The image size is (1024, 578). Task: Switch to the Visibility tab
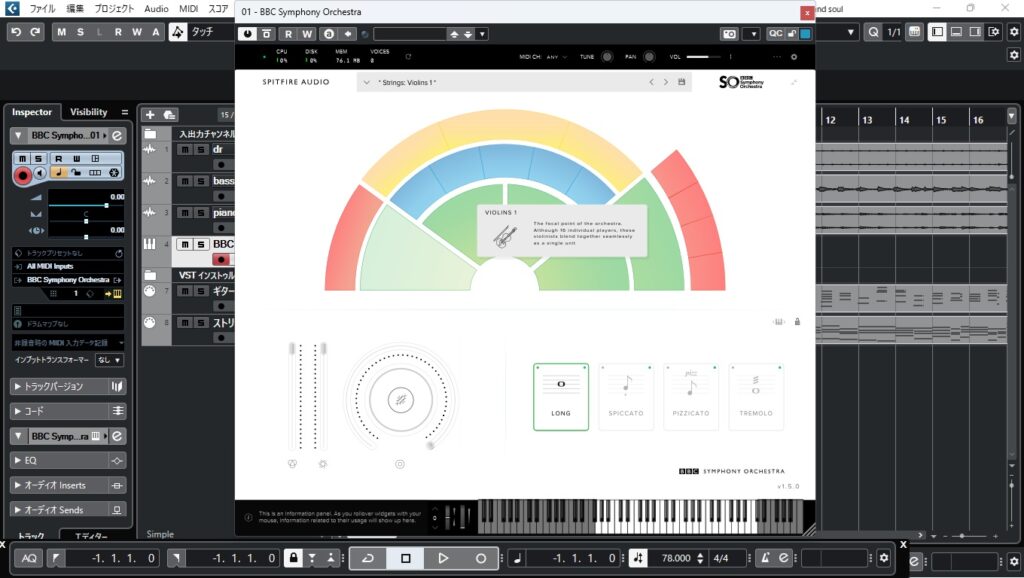tap(89, 112)
